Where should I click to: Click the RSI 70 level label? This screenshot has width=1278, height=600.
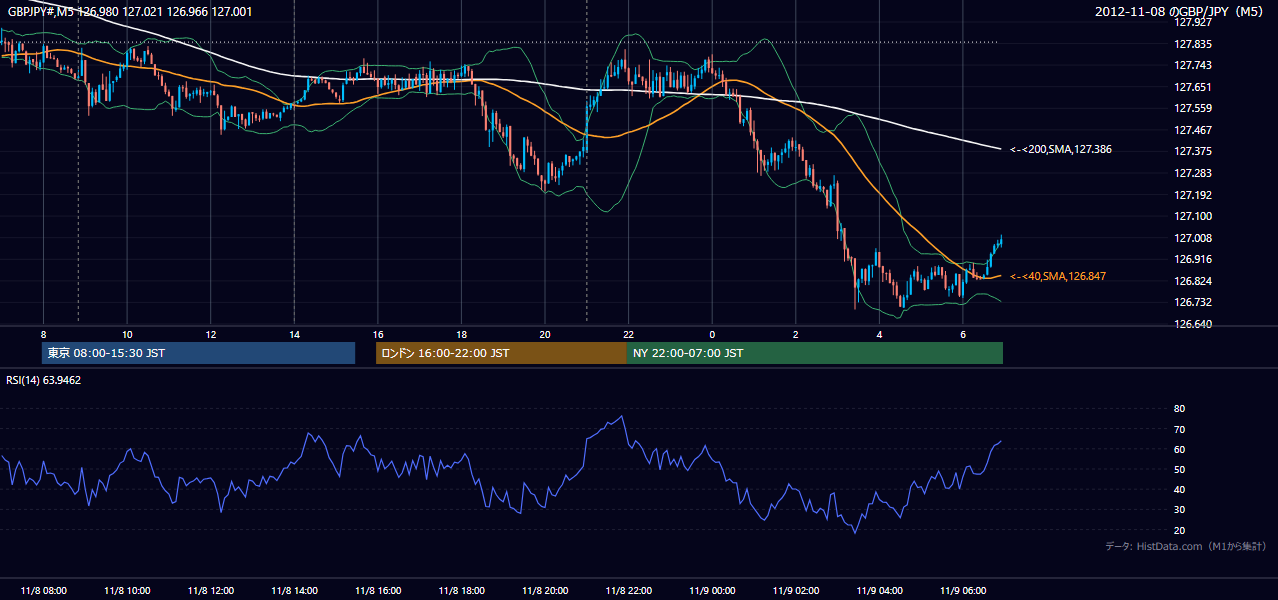coord(1179,429)
